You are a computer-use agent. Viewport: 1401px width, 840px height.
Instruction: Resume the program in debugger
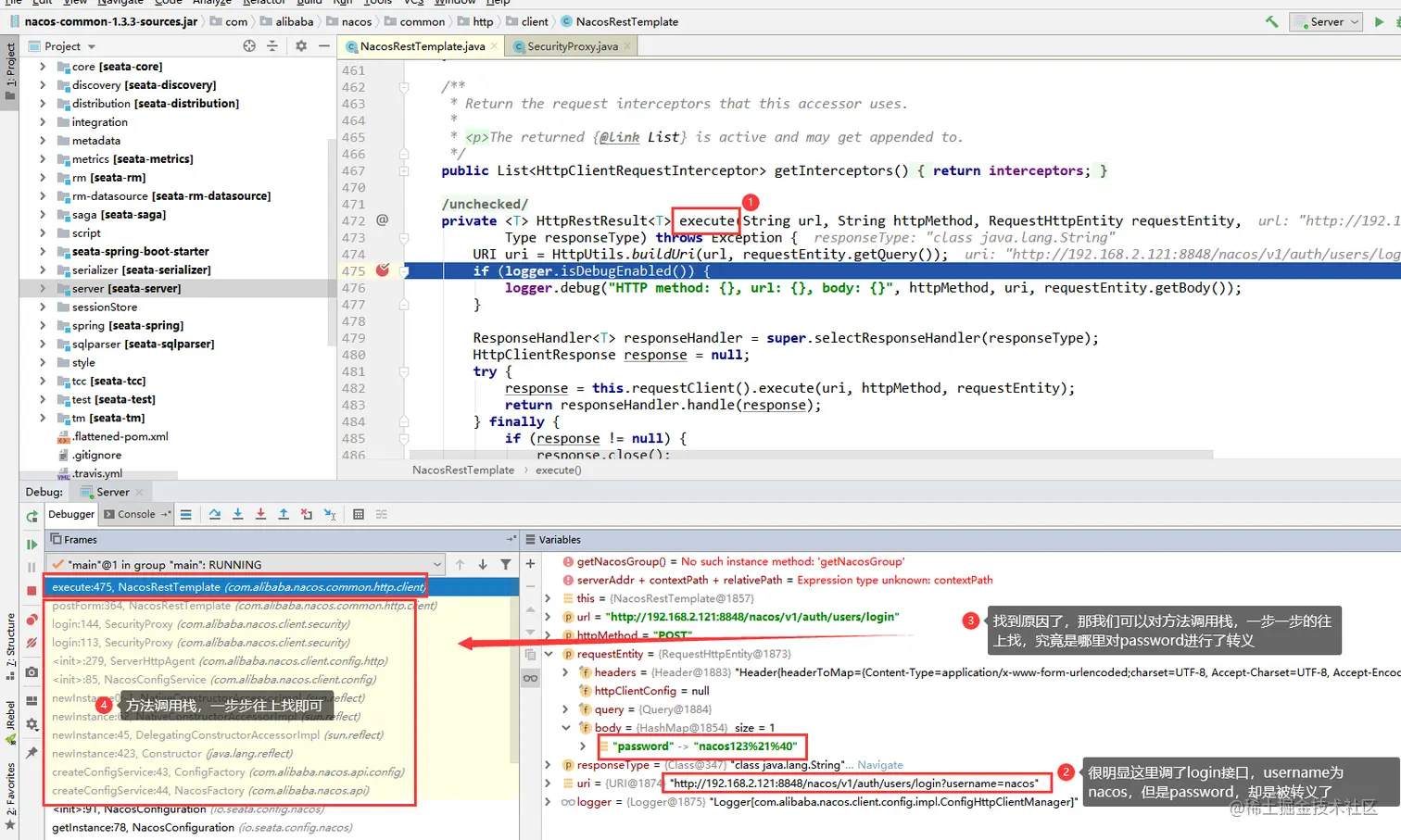[32, 545]
